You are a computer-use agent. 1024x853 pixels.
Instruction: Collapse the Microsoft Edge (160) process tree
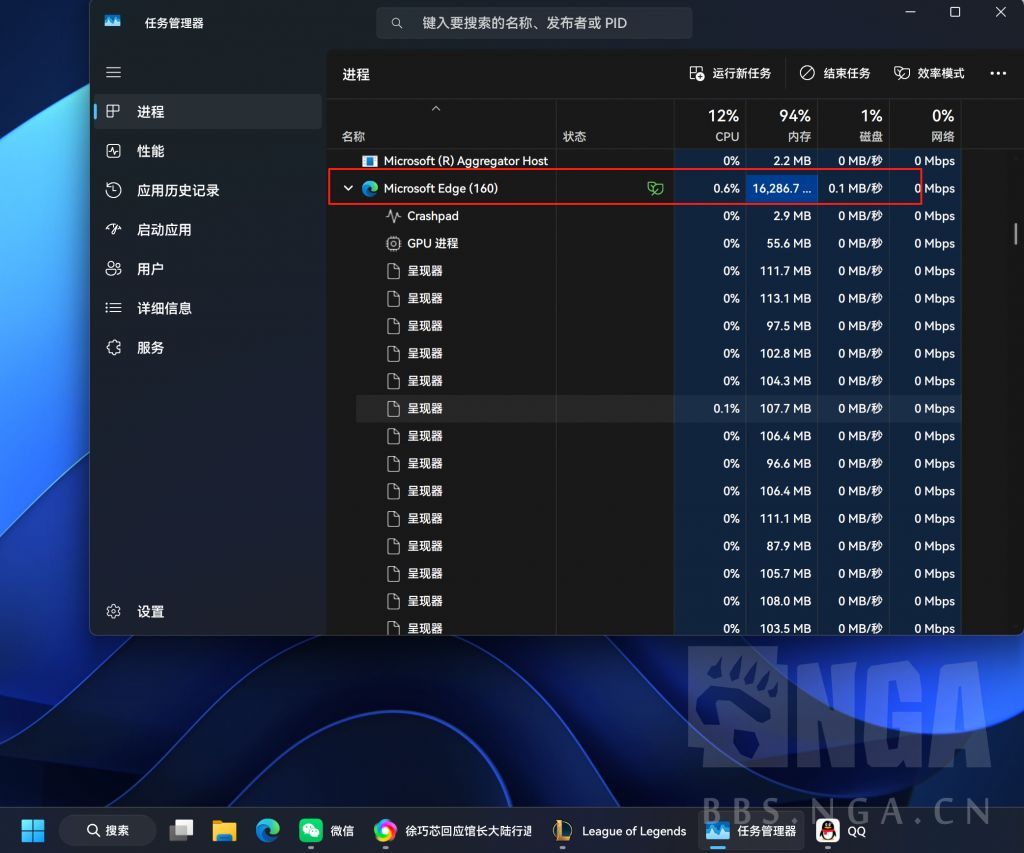(x=348, y=188)
